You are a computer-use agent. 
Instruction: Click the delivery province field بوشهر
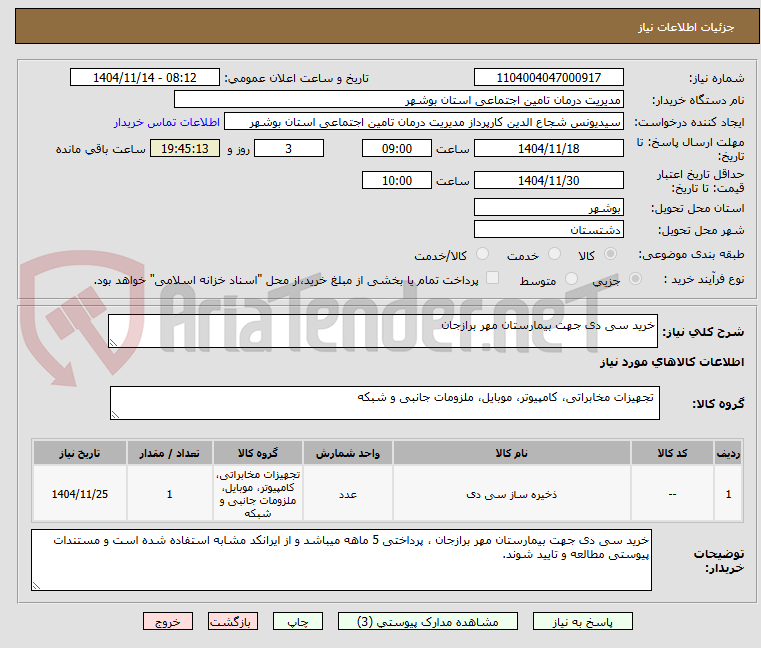point(548,207)
